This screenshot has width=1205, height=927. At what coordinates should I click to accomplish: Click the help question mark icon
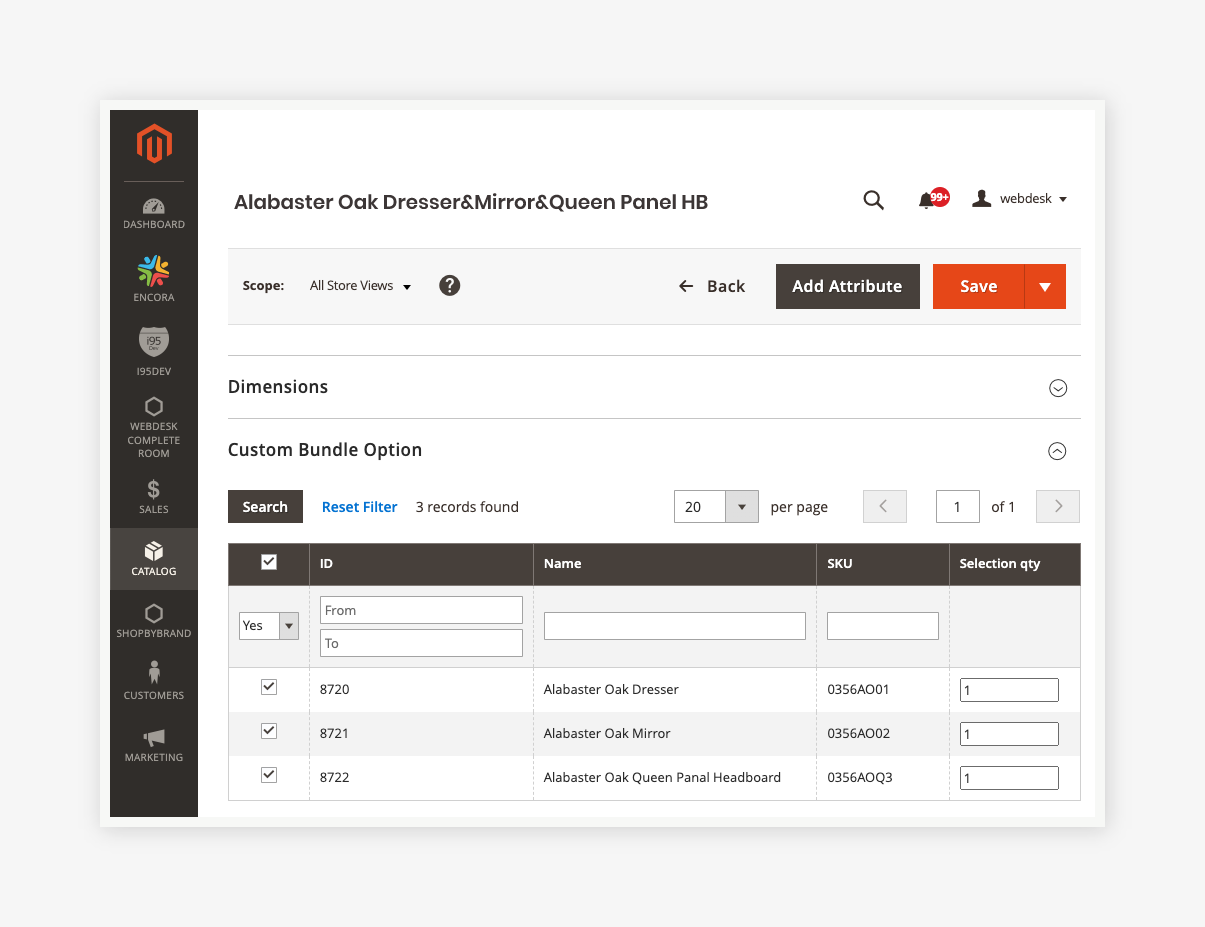pos(450,286)
